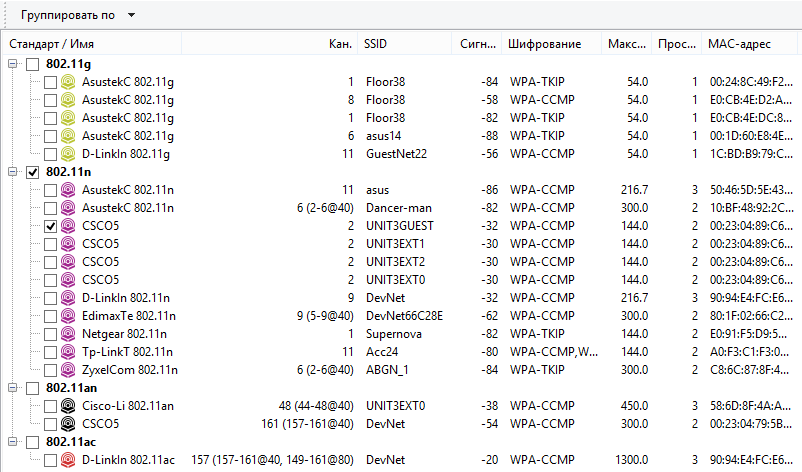Sort by the SSID column header
The height and width of the screenshot is (472, 802).
pyautogui.click(x=405, y=44)
